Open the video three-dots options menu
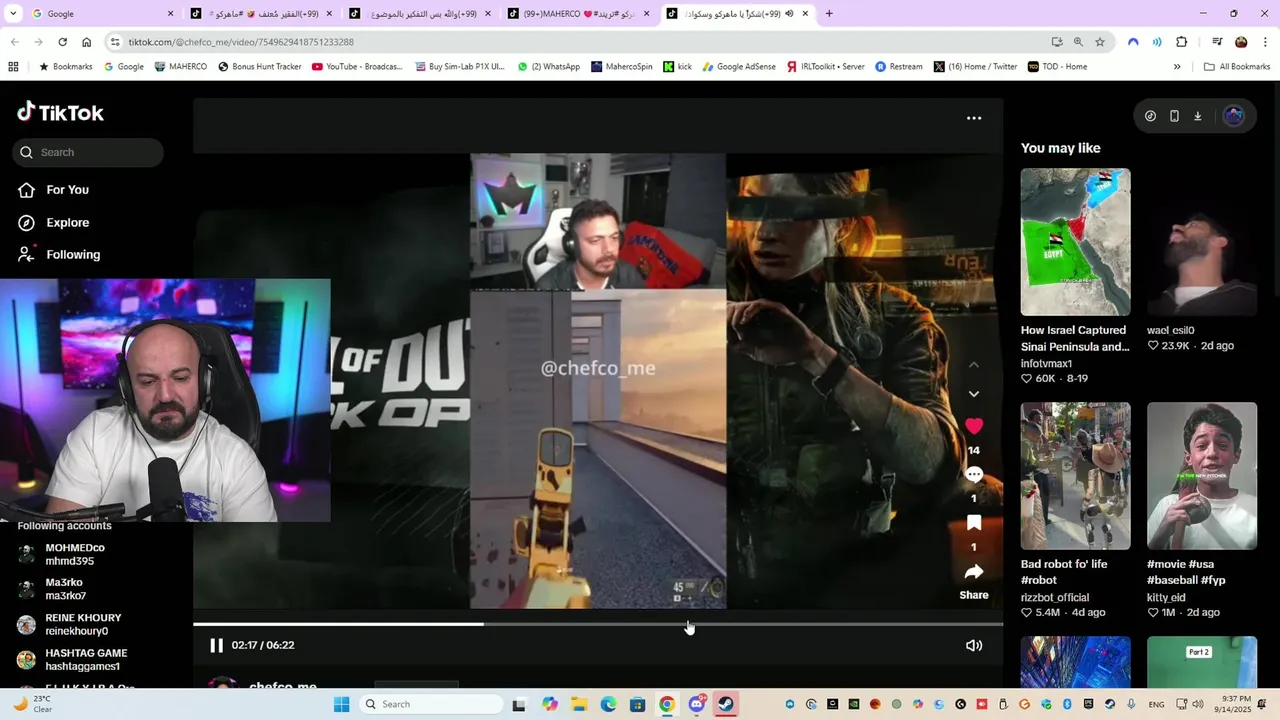Screen dimensions: 1280x720 coord(974,118)
